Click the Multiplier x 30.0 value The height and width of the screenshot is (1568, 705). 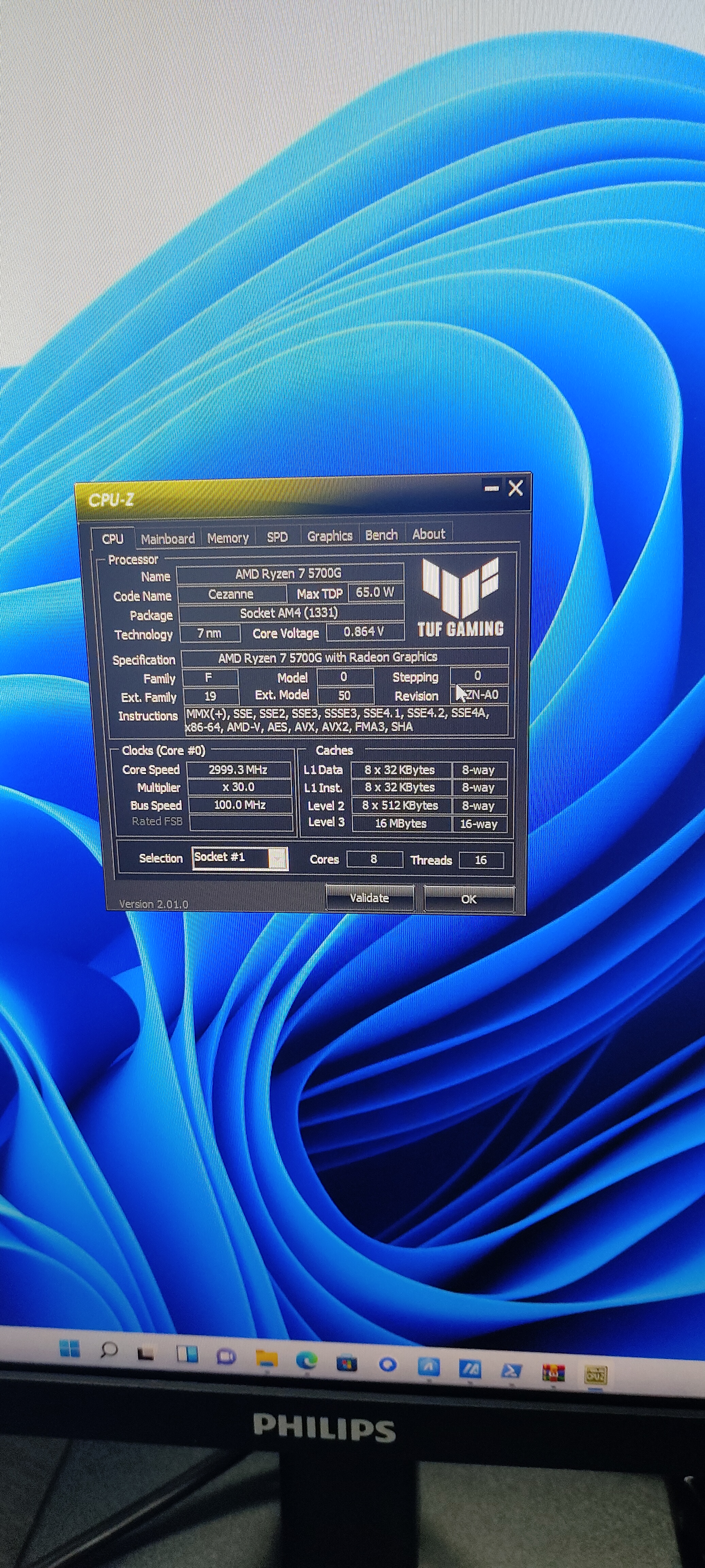click(x=239, y=787)
